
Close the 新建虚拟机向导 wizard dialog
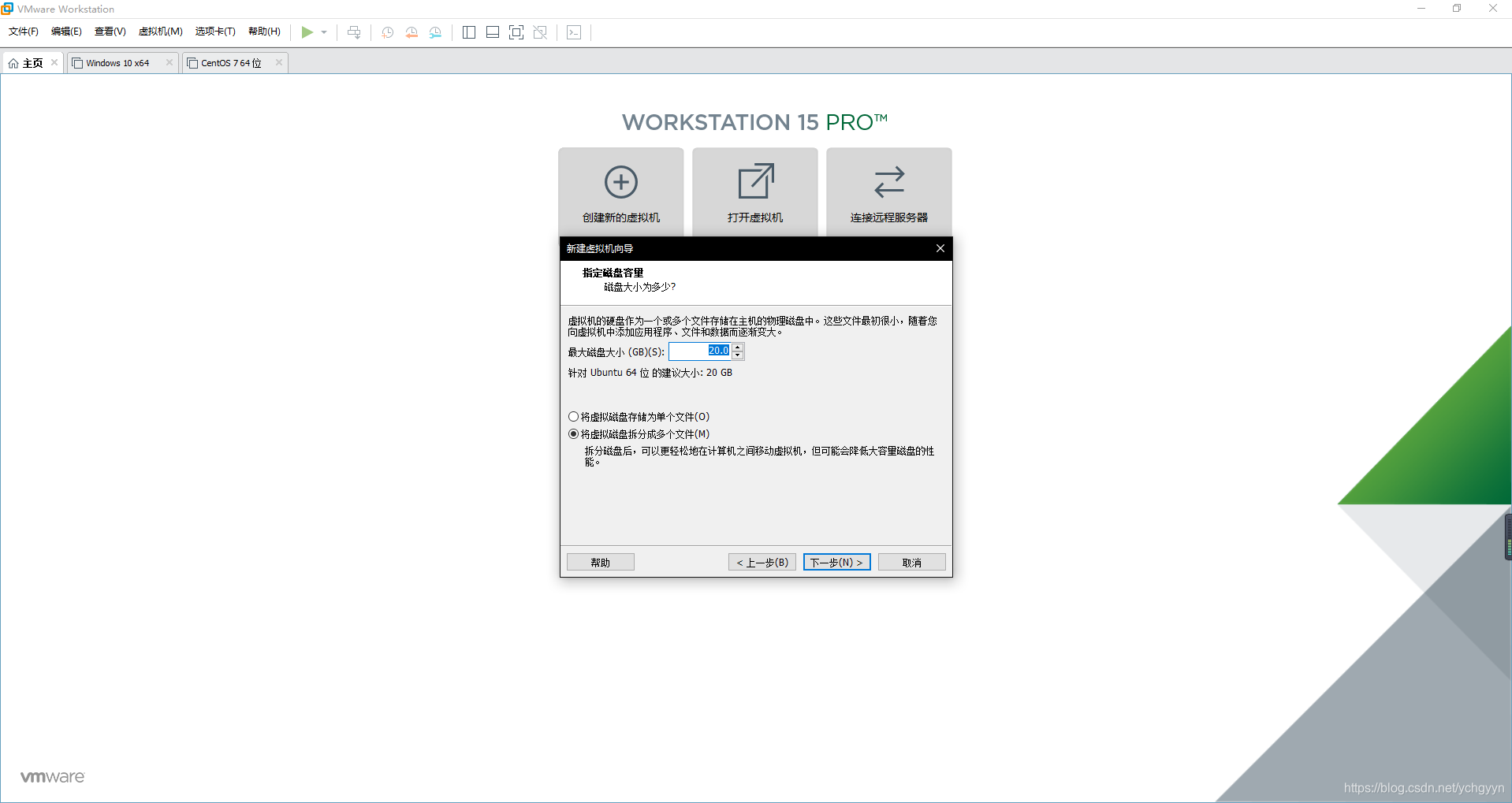[x=940, y=248]
